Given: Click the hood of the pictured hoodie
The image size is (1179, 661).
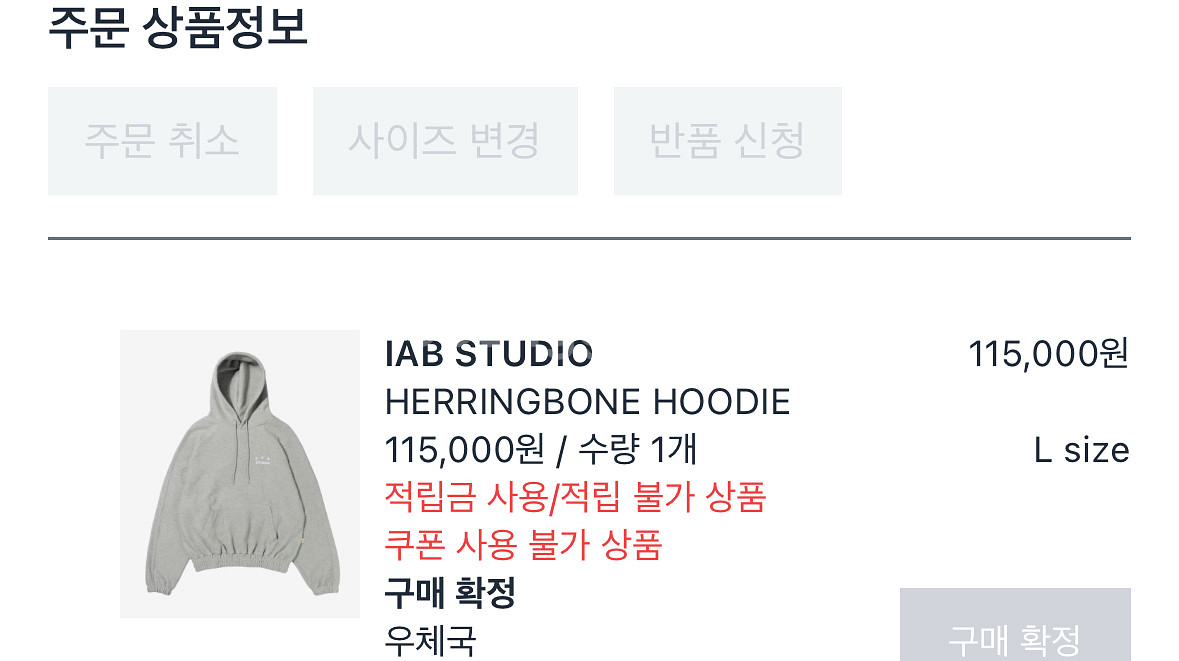Looking at the screenshot, I should [x=240, y=384].
